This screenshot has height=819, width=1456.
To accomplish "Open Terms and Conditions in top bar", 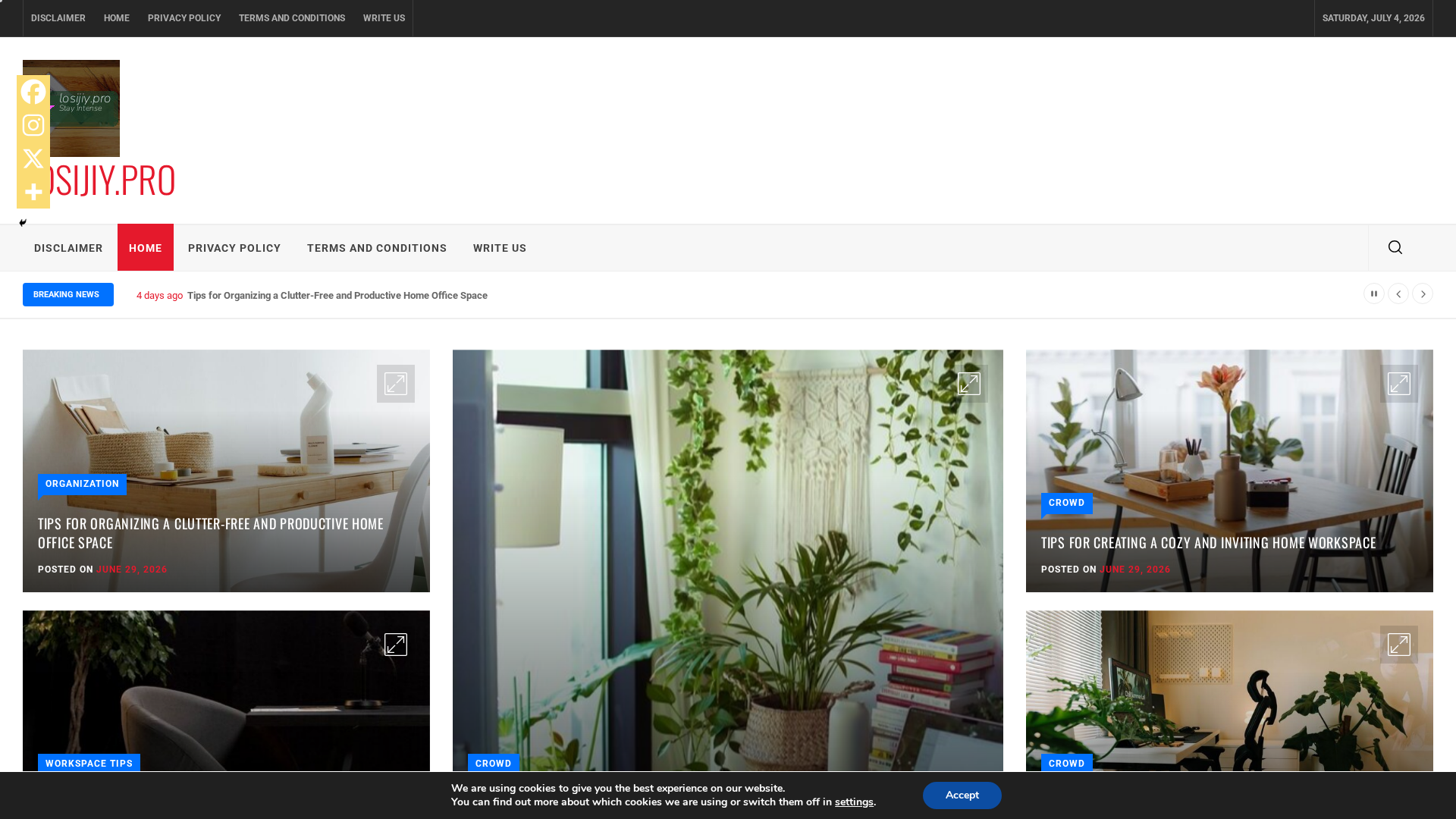I will 292,18.
